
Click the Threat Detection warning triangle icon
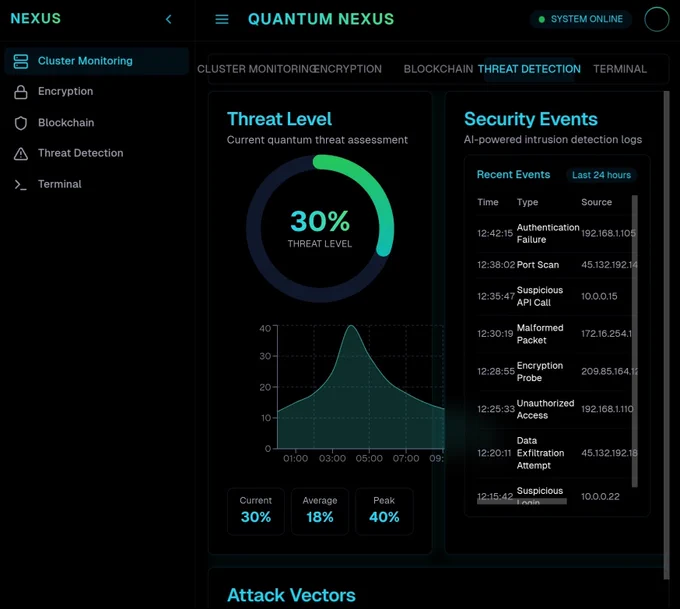click(x=20, y=154)
